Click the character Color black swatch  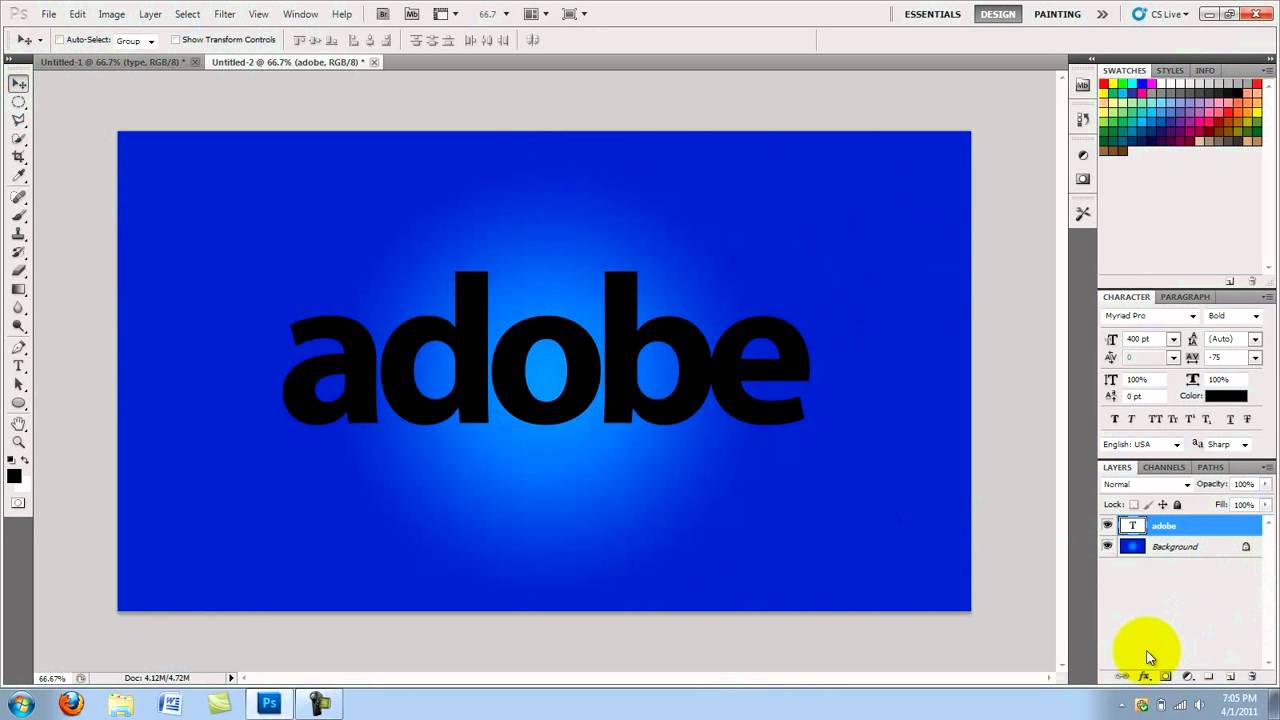(1226, 396)
